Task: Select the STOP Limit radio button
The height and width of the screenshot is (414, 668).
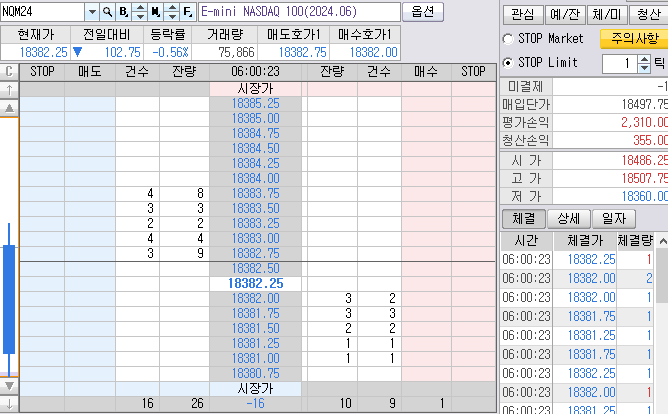Action: point(508,63)
